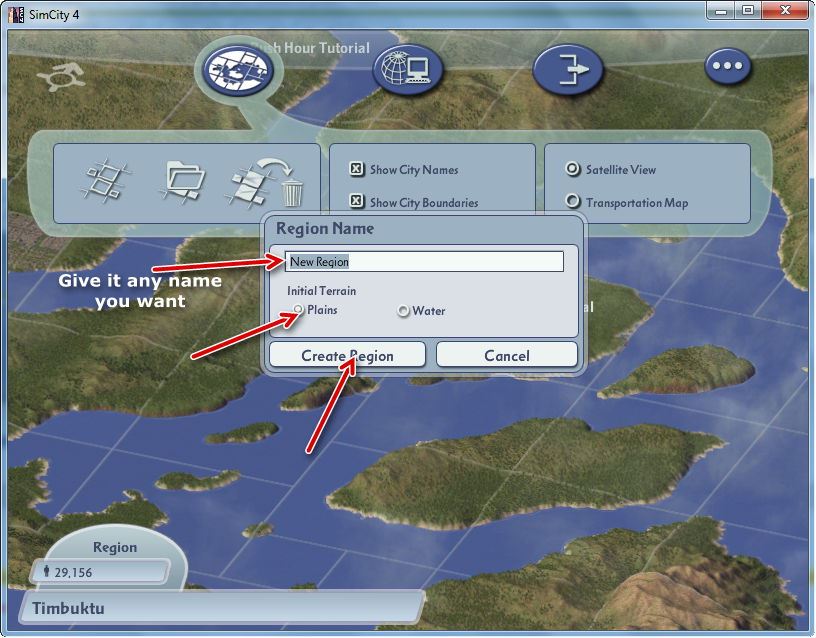
Task: Click the Delete Region trash icon
Action: coord(265,182)
